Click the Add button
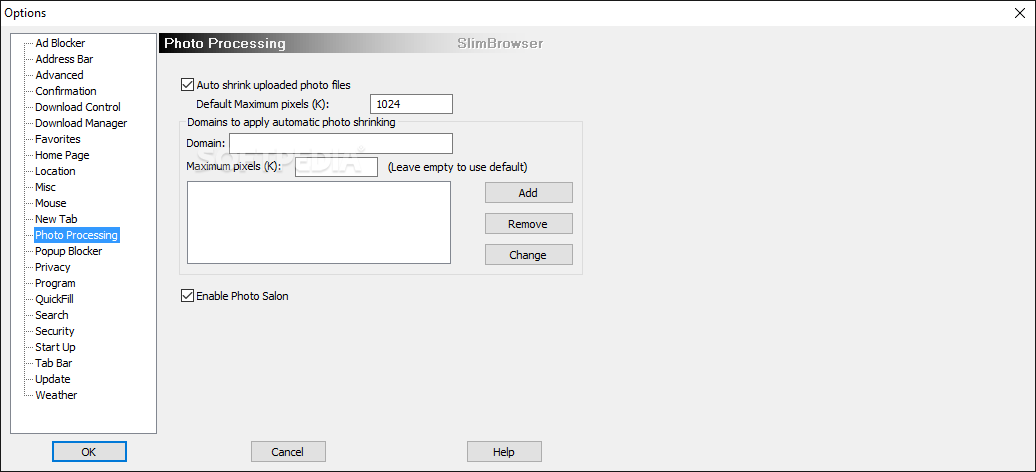The height and width of the screenshot is (472, 1036). click(x=529, y=193)
